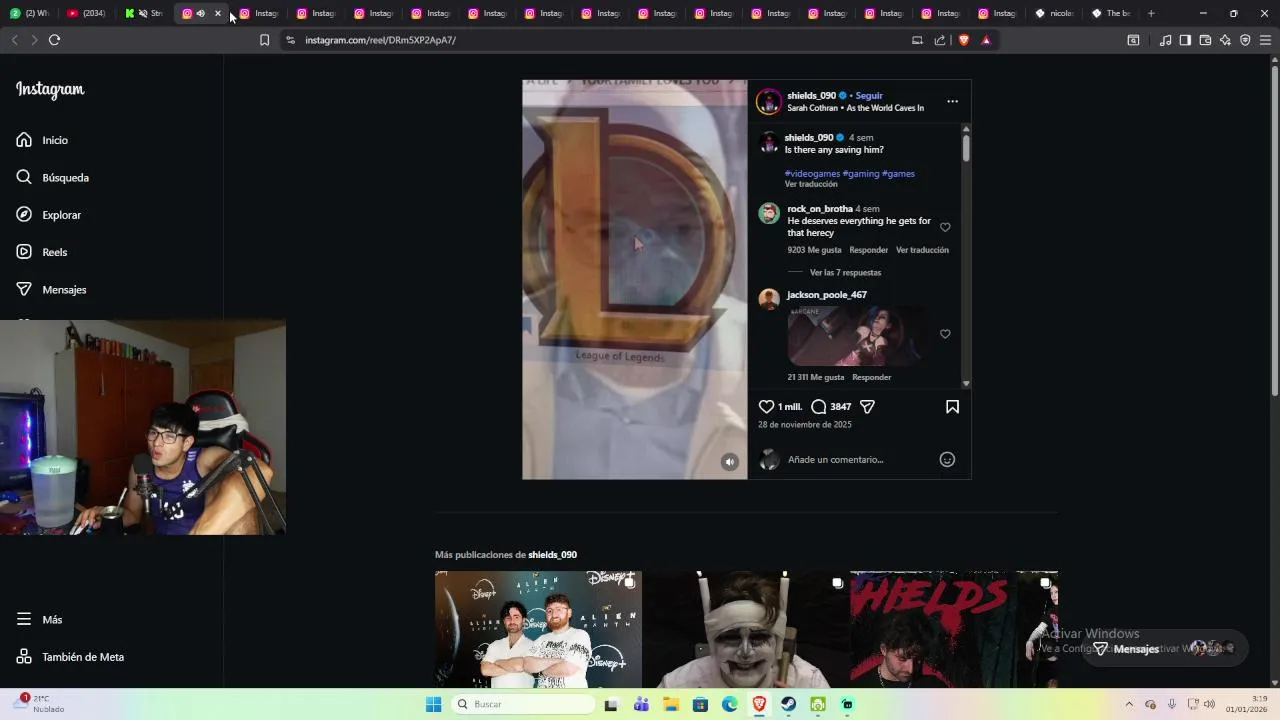Screen dimensions: 1280x720
Task: Click Seguir next to shields_090
Action: pyautogui.click(x=869, y=96)
